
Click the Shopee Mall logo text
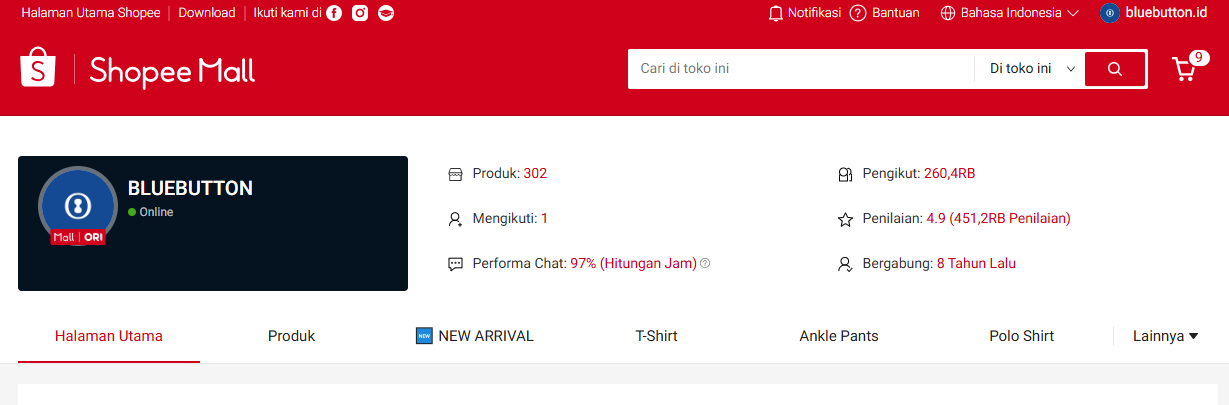(x=172, y=71)
